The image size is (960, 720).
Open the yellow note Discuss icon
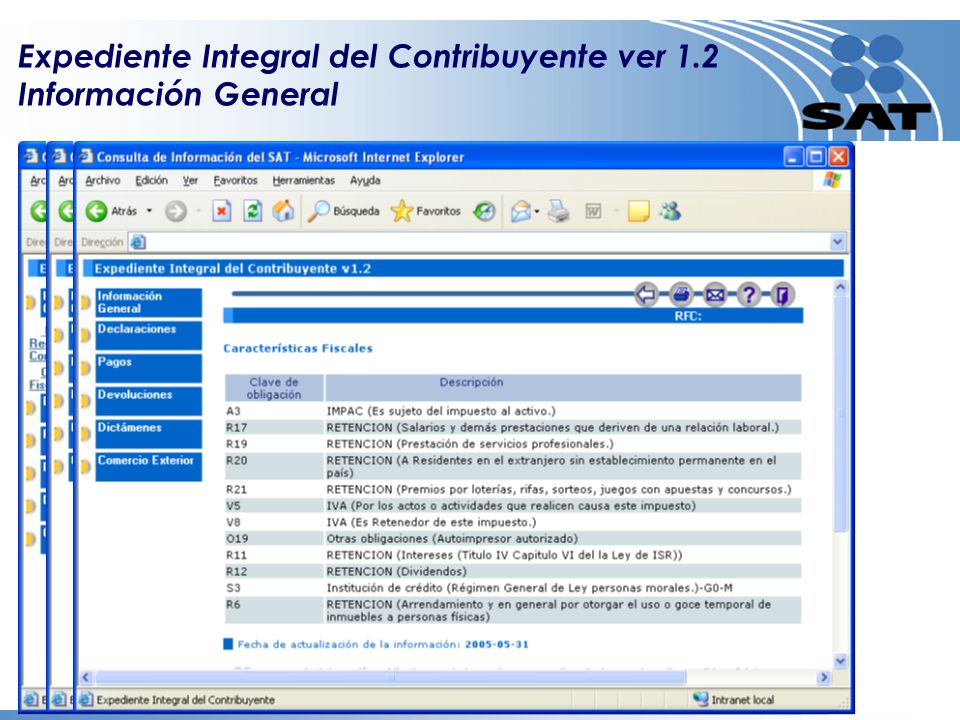638,211
